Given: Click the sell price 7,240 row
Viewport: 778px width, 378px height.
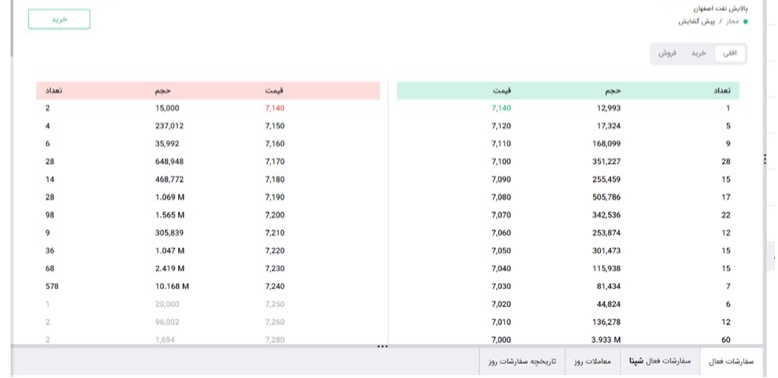Looking at the screenshot, I should tap(208, 286).
